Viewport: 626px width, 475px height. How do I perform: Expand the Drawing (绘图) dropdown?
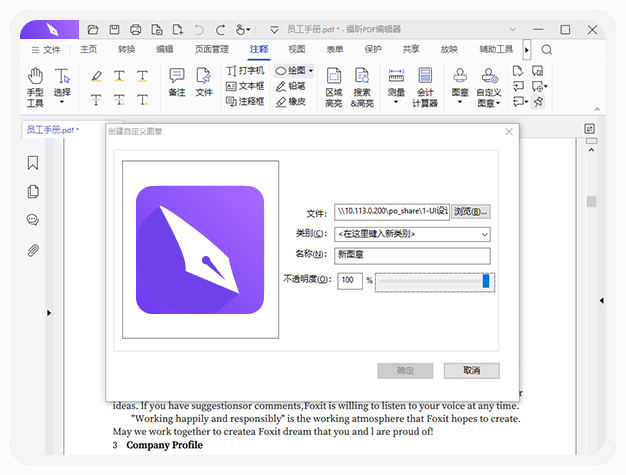pos(311,71)
